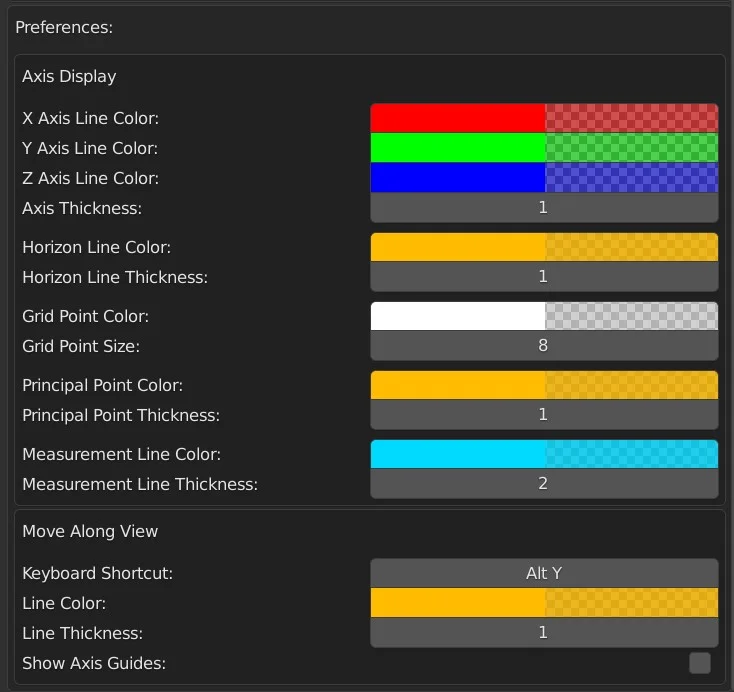The width and height of the screenshot is (734, 692).
Task: Pick the blue Z Axis Line Color swatch
Action: coord(544,178)
